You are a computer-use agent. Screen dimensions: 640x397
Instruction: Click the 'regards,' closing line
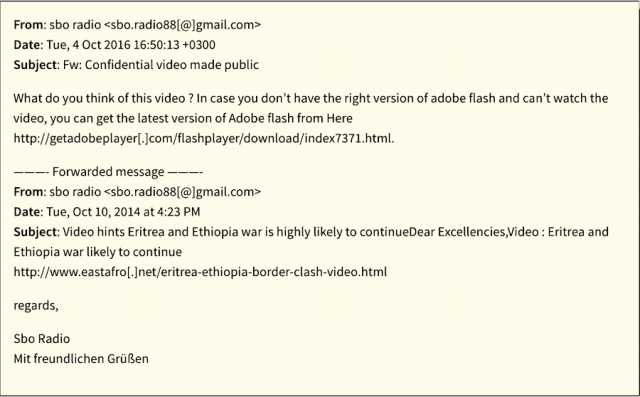pos(36,306)
